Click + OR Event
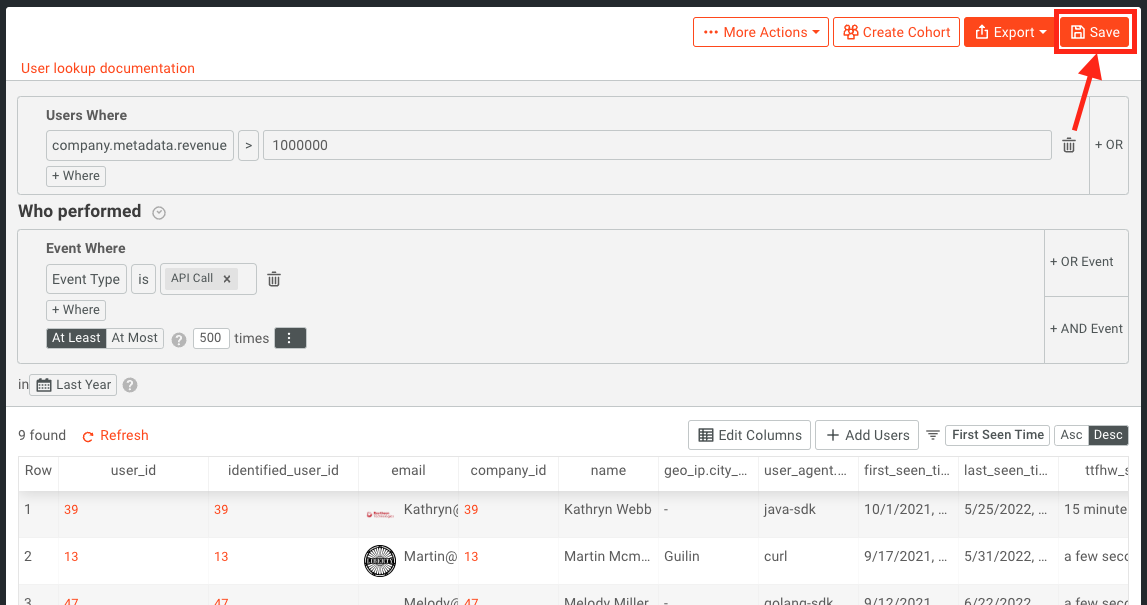This screenshot has height=605, width=1147. (1086, 262)
